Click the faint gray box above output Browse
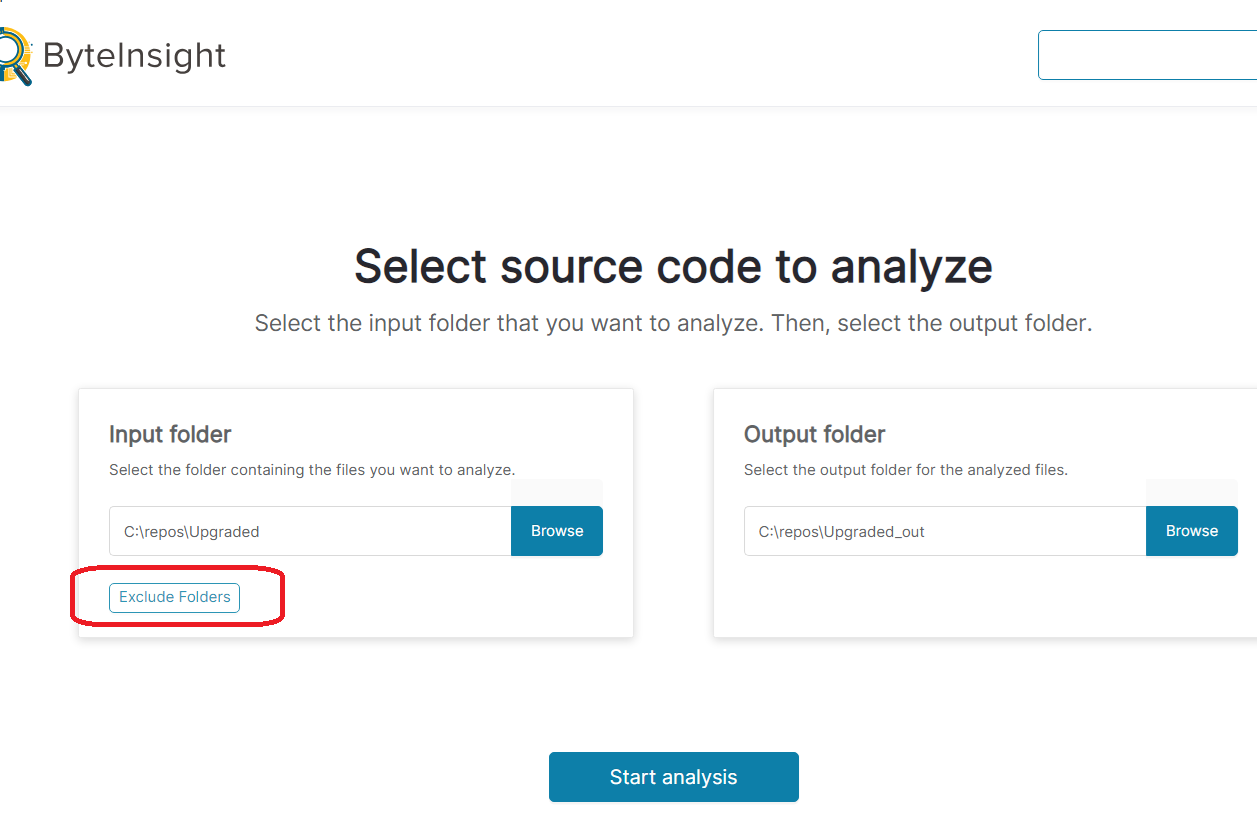This screenshot has height=837, width=1257. [x=1191, y=492]
